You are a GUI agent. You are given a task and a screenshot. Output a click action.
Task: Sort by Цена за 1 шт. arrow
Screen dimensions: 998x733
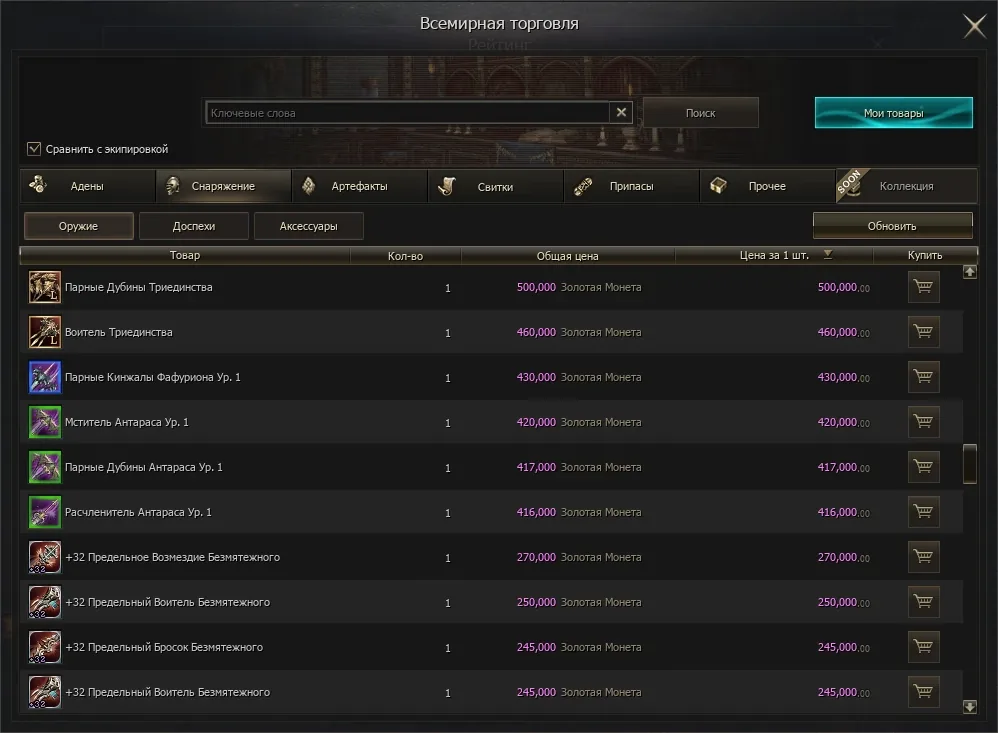pos(827,255)
